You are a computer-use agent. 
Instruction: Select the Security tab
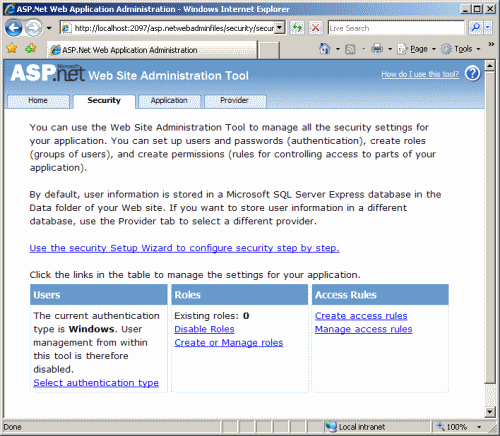coord(104,101)
